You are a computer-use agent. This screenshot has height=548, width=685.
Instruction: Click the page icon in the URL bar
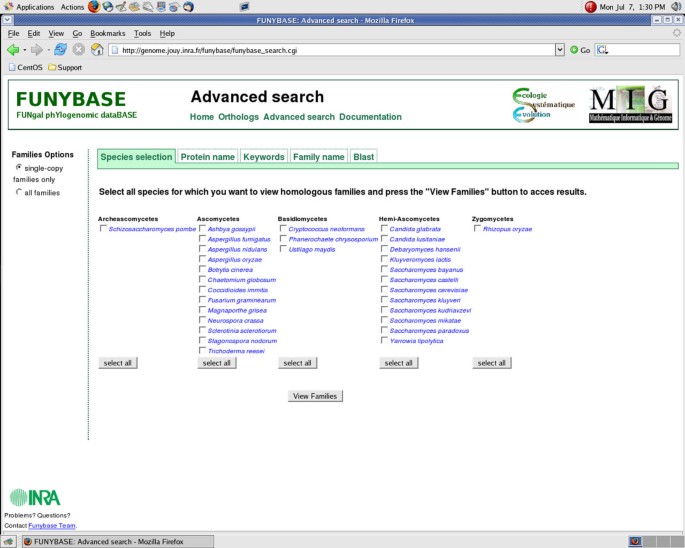coord(114,50)
